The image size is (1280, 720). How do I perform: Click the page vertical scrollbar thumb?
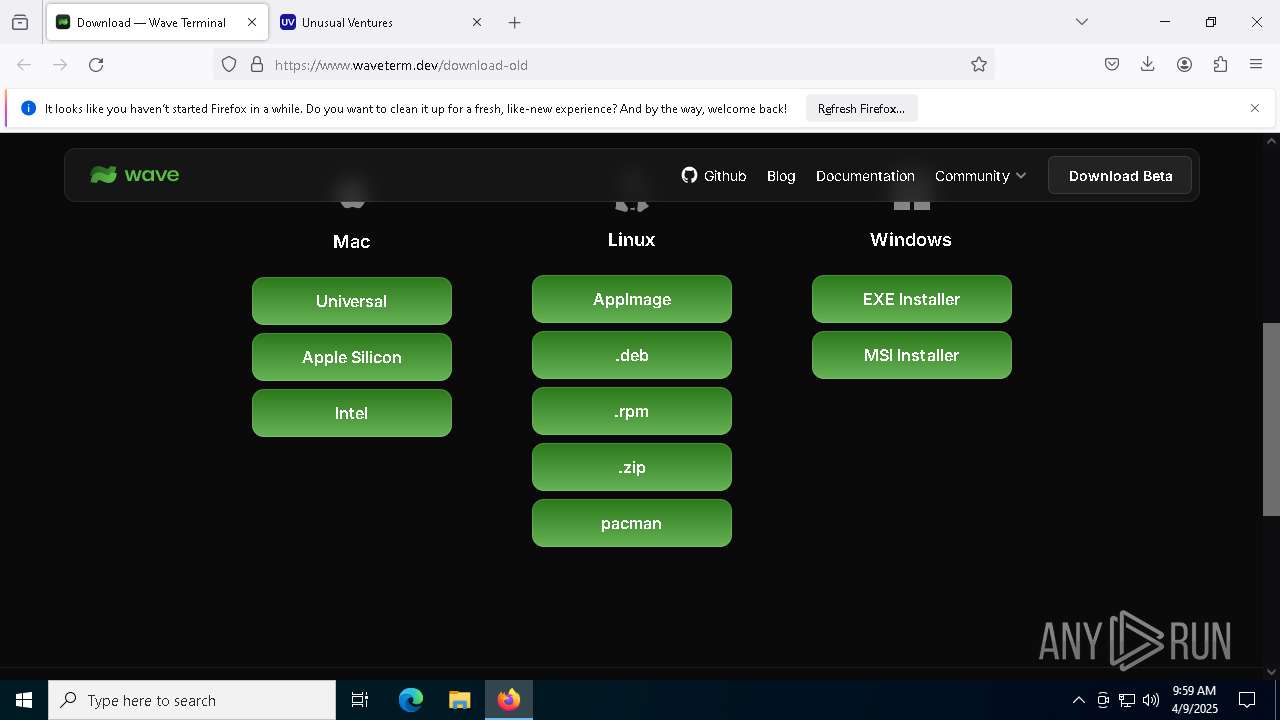click(1271, 420)
